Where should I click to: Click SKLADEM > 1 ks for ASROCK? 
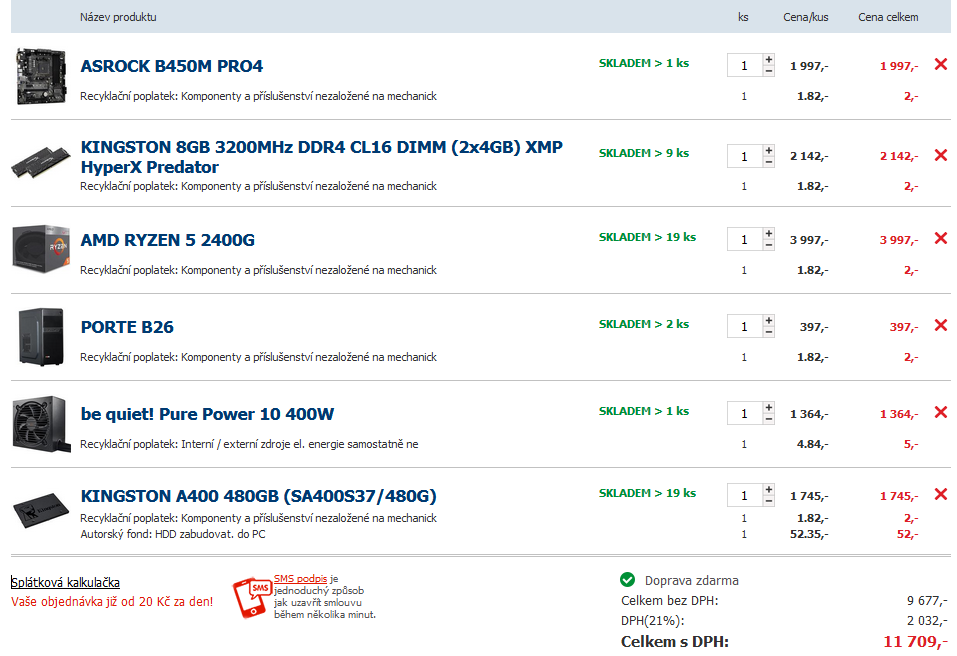coord(644,63)
